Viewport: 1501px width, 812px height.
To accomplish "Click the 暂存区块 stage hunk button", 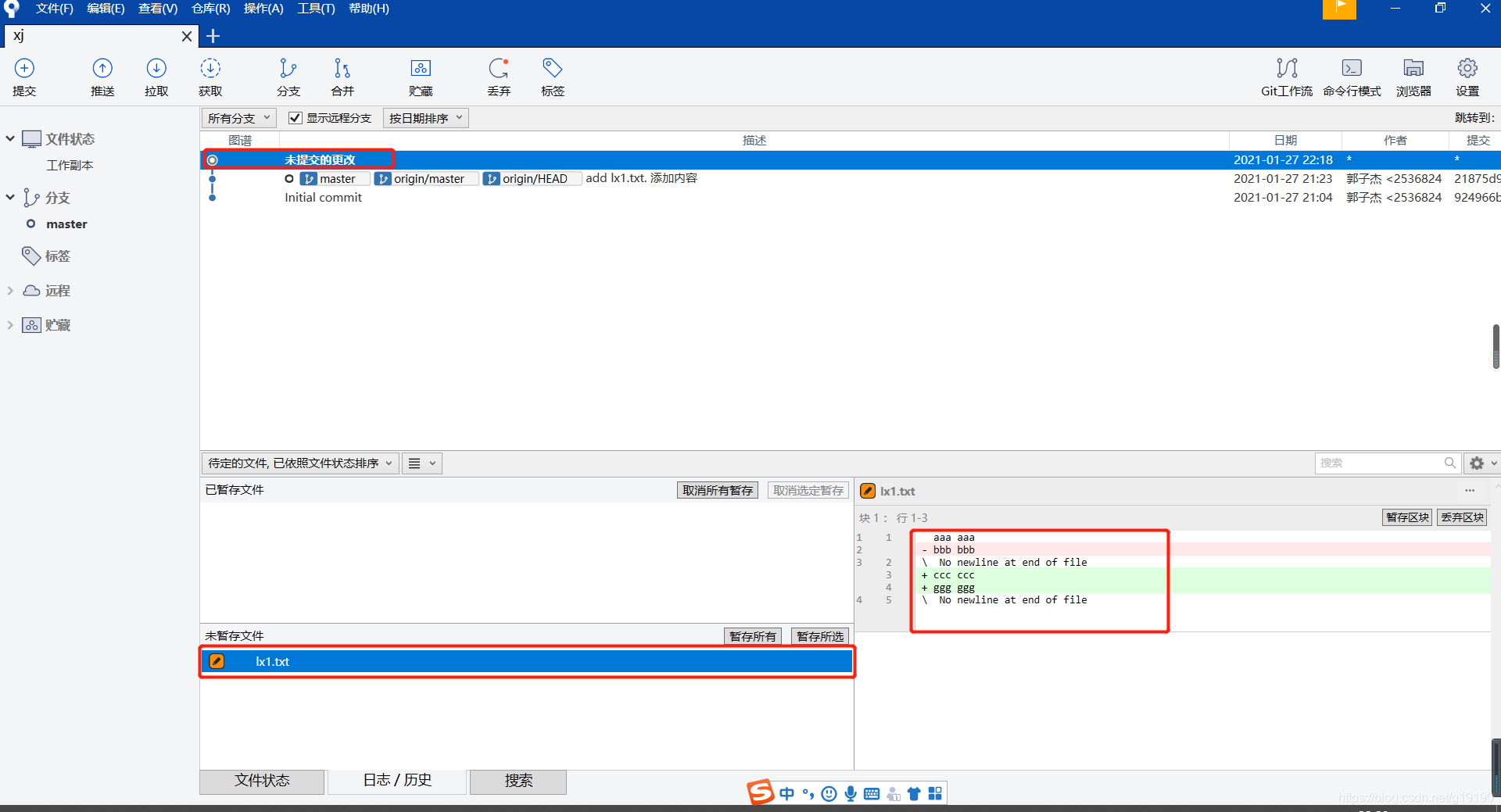I will click(1407, 517).
